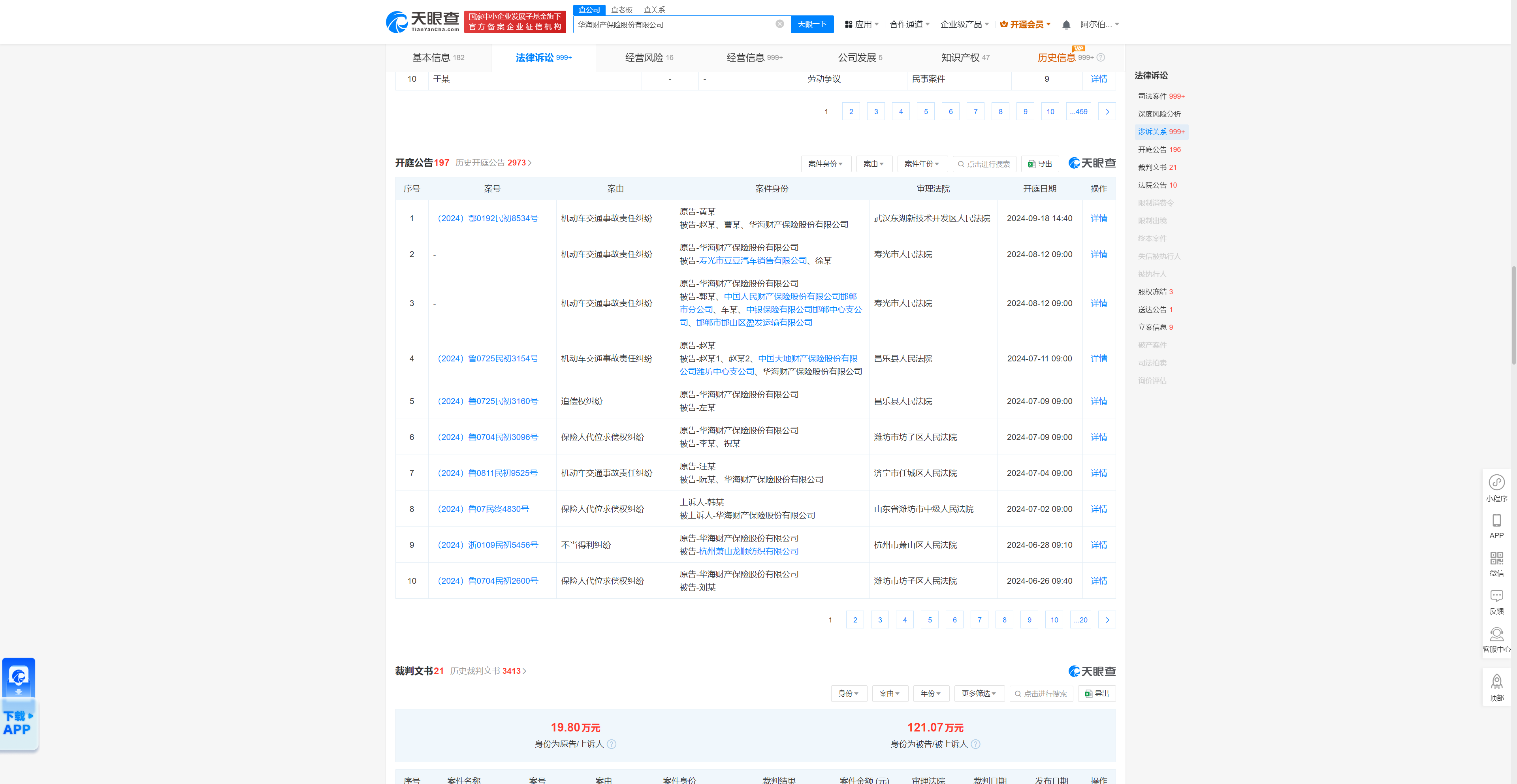The image size is (1517, 784).
Task: Click 裁判文书 search box 点击进行搜索
Action: (1041, 694)
